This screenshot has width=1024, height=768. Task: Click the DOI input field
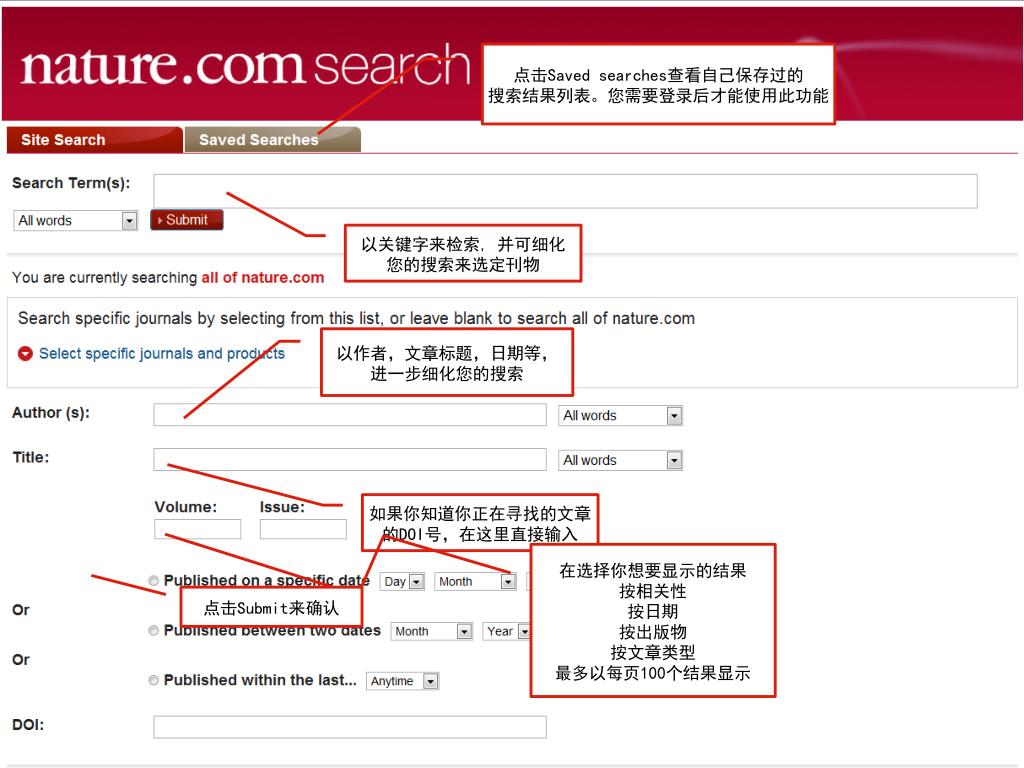point(349,727)
